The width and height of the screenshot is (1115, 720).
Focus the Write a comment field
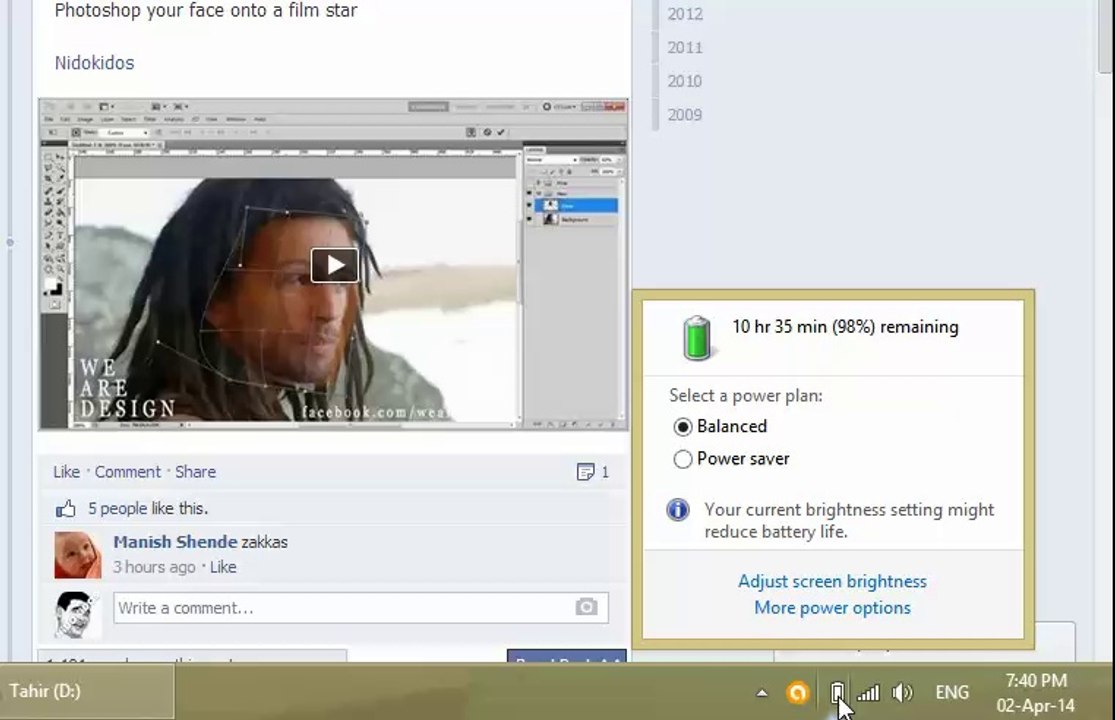(361, 608)
